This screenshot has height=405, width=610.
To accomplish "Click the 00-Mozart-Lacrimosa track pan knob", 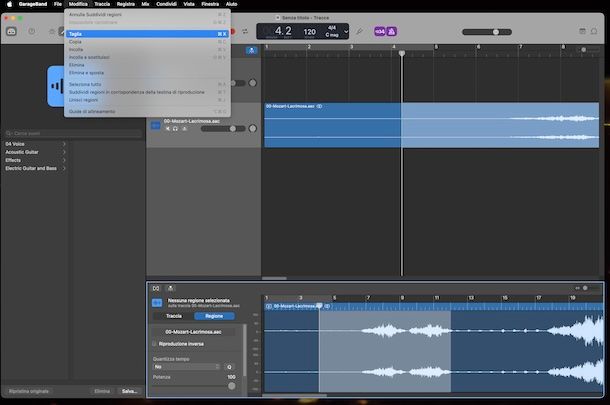I will [x=252, y=128].
